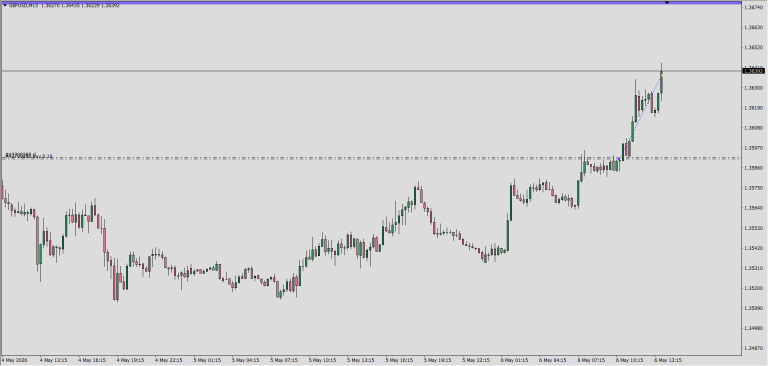Click the triangle arrow beside GBPUSD,M15 title
Viewport: 768px width, 366px height.
coord(5,5)
